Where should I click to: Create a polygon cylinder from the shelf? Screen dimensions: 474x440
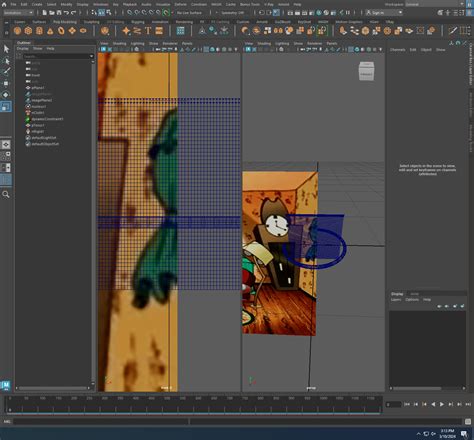(39, 31)
